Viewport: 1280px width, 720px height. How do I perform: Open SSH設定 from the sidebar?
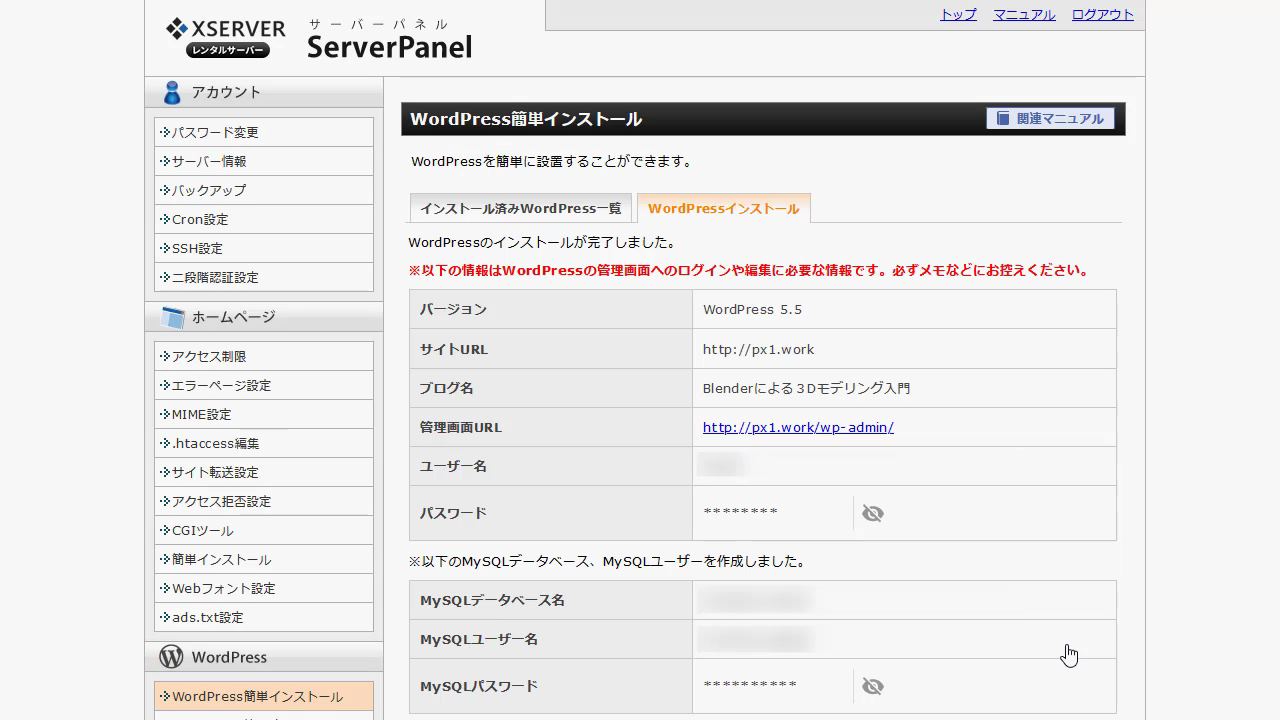pos(197,248)
